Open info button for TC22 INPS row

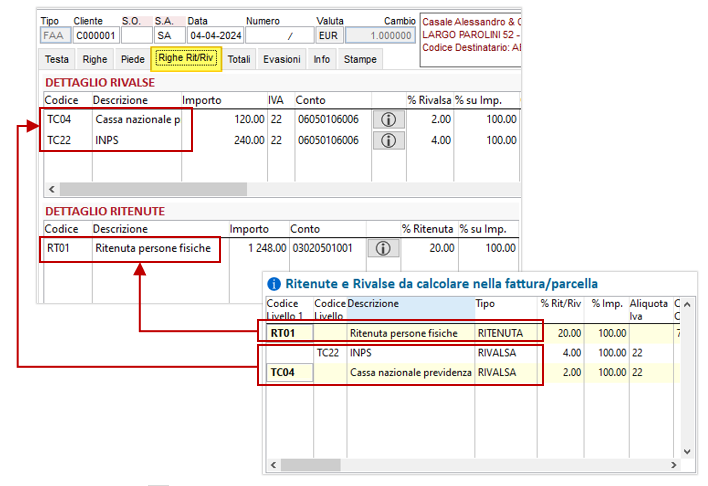click(x=388, y=140)
